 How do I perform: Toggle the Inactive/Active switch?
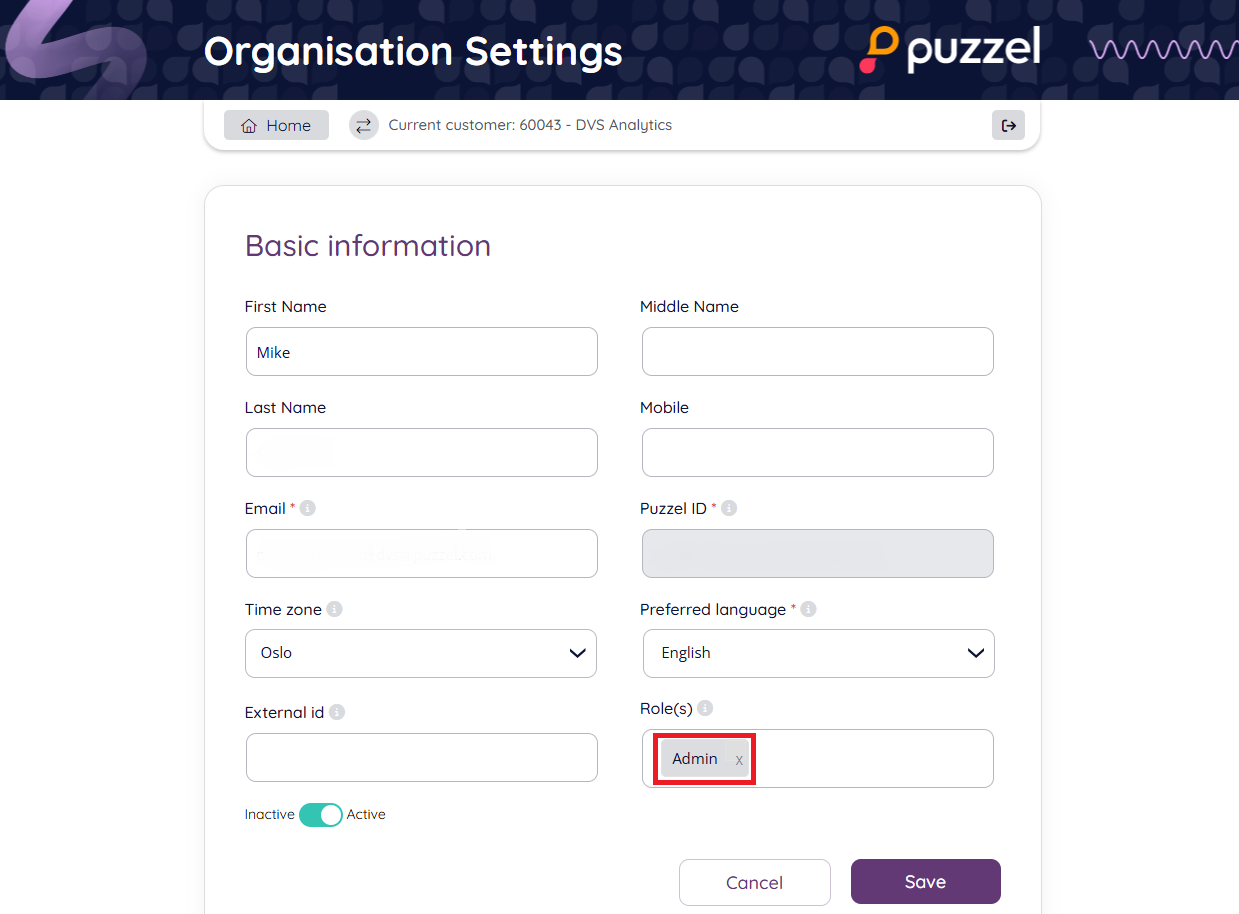320,814
